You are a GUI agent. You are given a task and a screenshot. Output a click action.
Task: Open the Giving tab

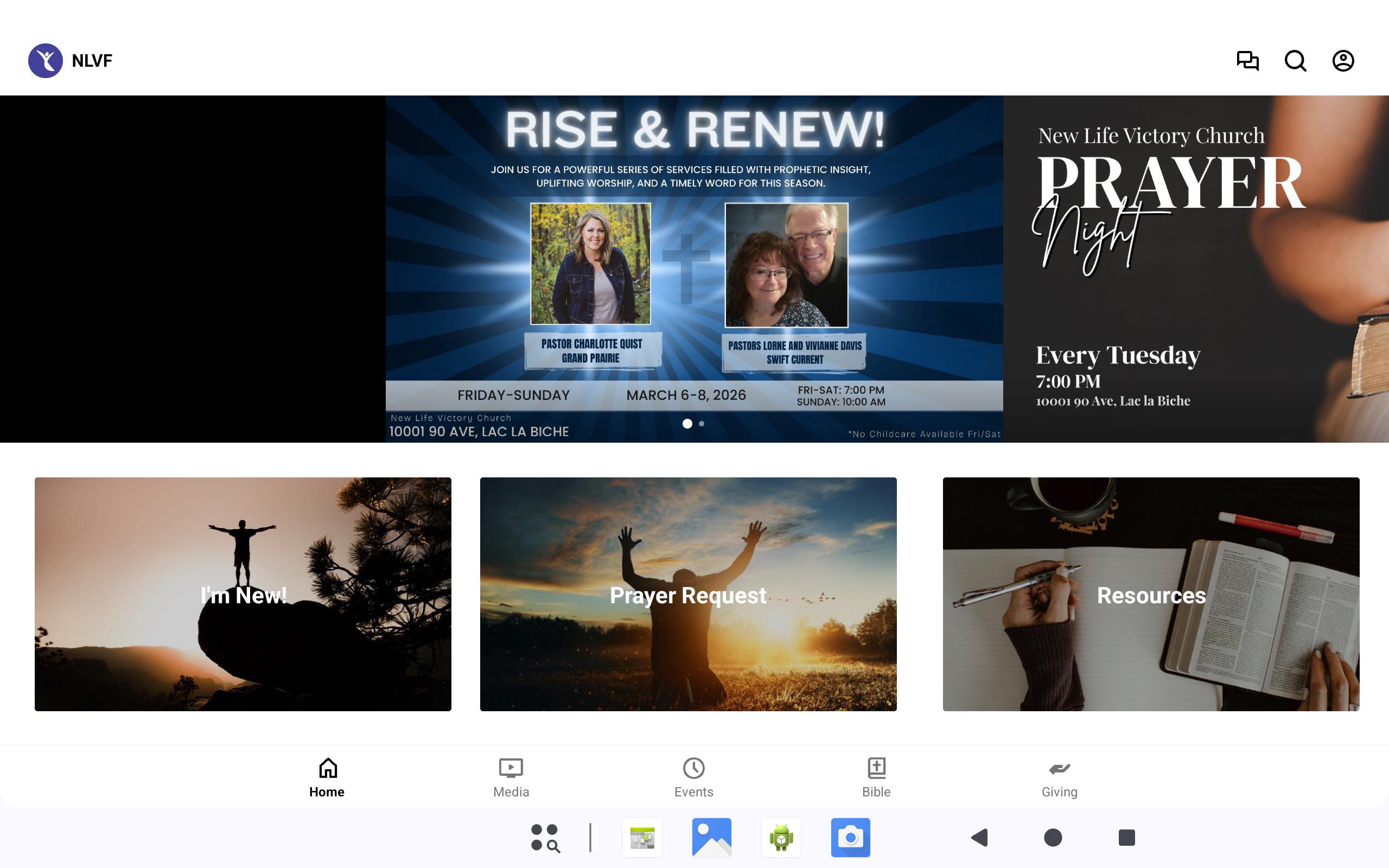[x=1059, y=777]
